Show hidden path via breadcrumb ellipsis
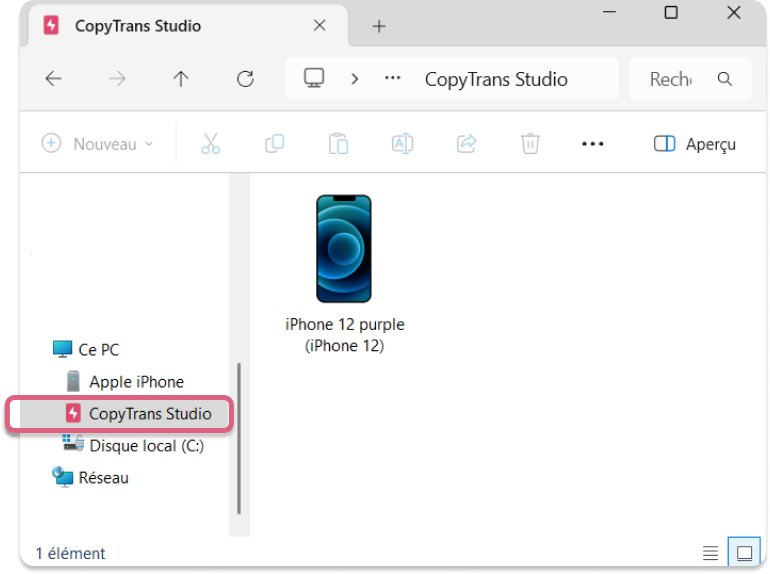 tap(392, 78)
